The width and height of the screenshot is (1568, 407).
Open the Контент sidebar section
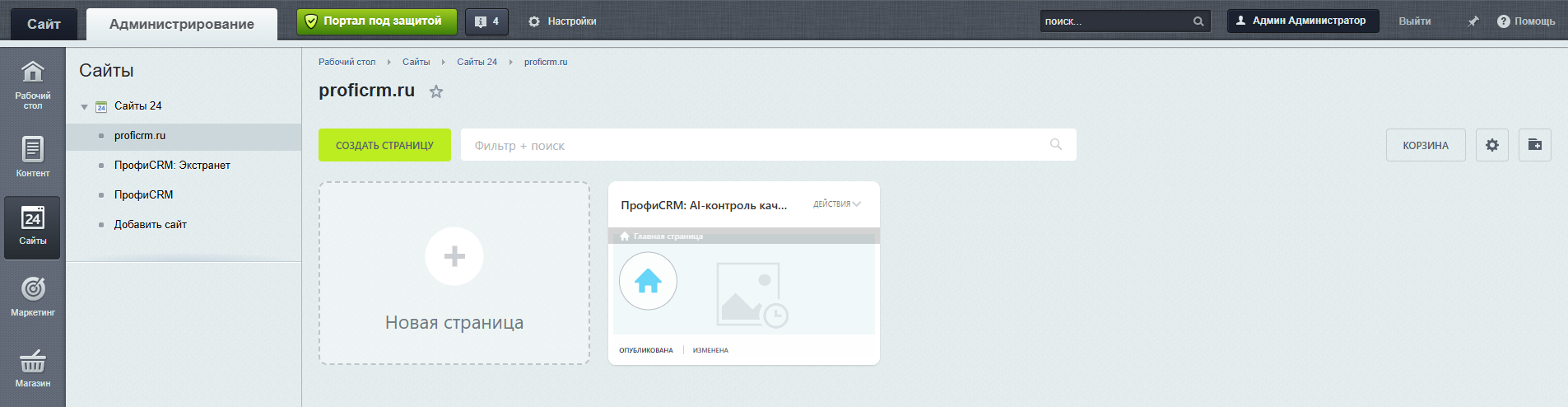pyautogui.click(x=32, y=157)
